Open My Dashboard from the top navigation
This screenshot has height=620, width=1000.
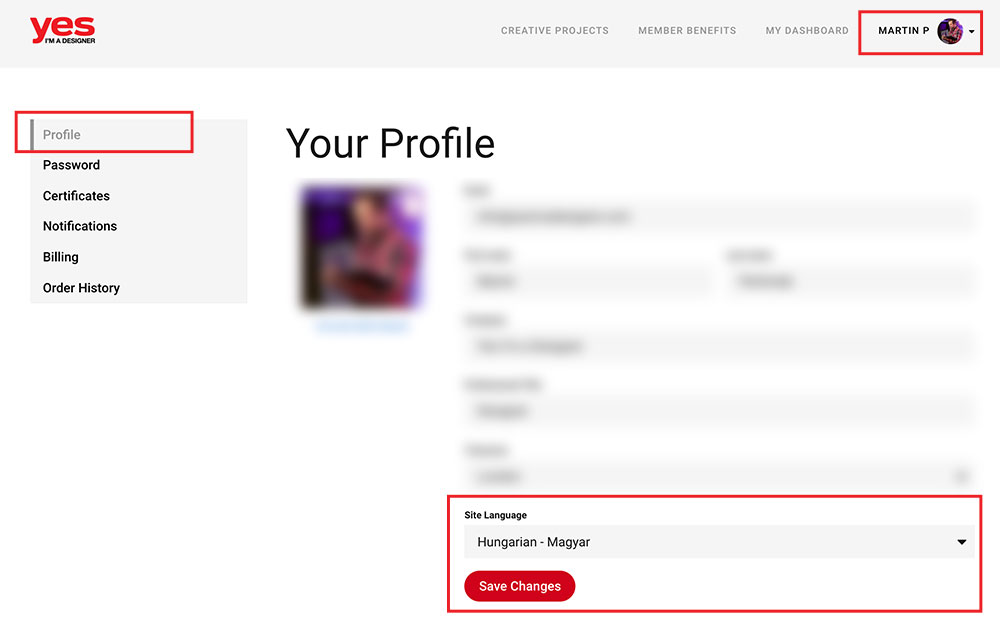(806, 31)
